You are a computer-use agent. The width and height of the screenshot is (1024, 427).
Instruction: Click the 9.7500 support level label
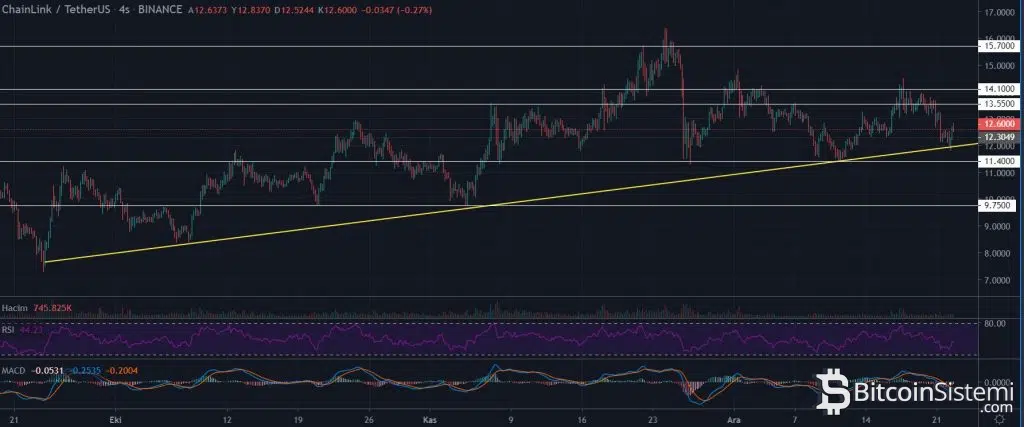[1000, 205]
